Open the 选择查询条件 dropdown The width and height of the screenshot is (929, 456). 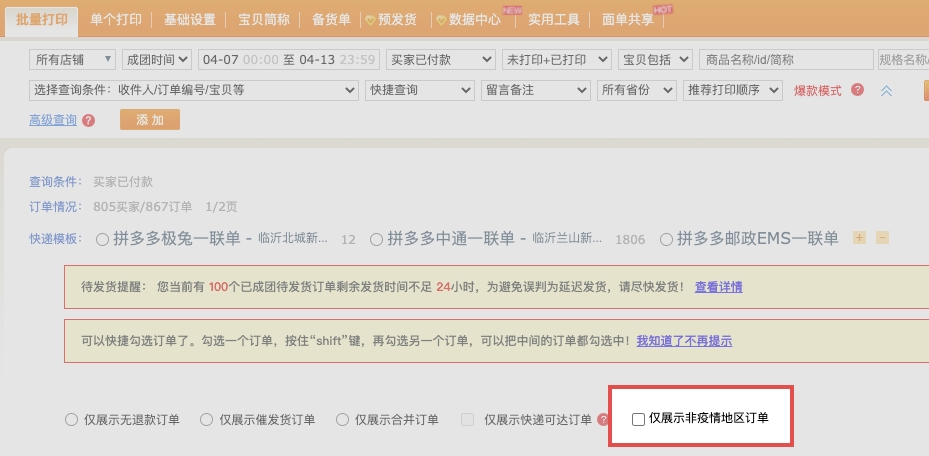coord(194,90)
